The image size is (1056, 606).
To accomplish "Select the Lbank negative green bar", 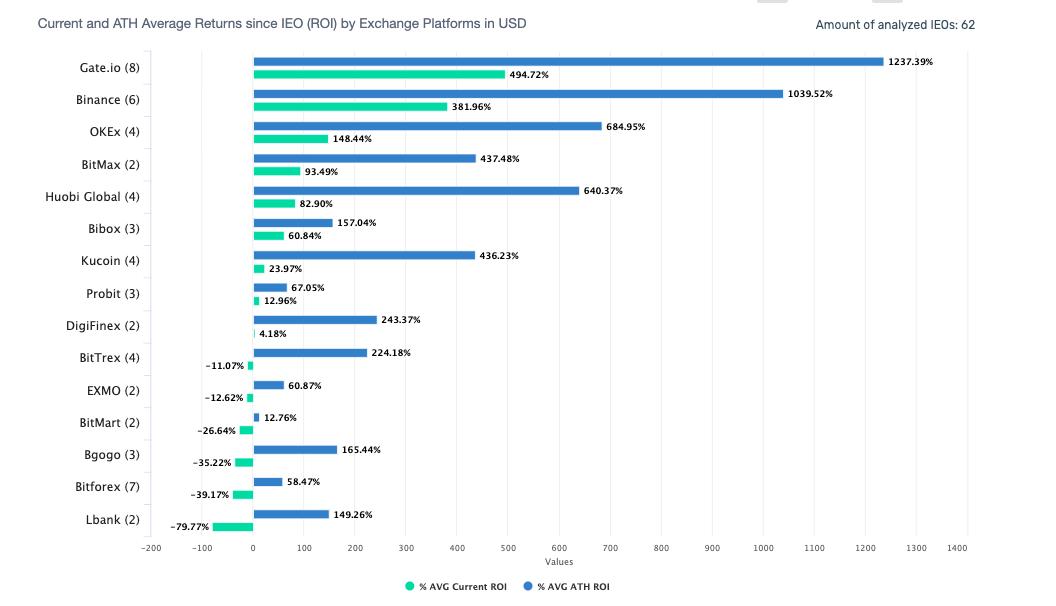I will click(x=233, y=528).
